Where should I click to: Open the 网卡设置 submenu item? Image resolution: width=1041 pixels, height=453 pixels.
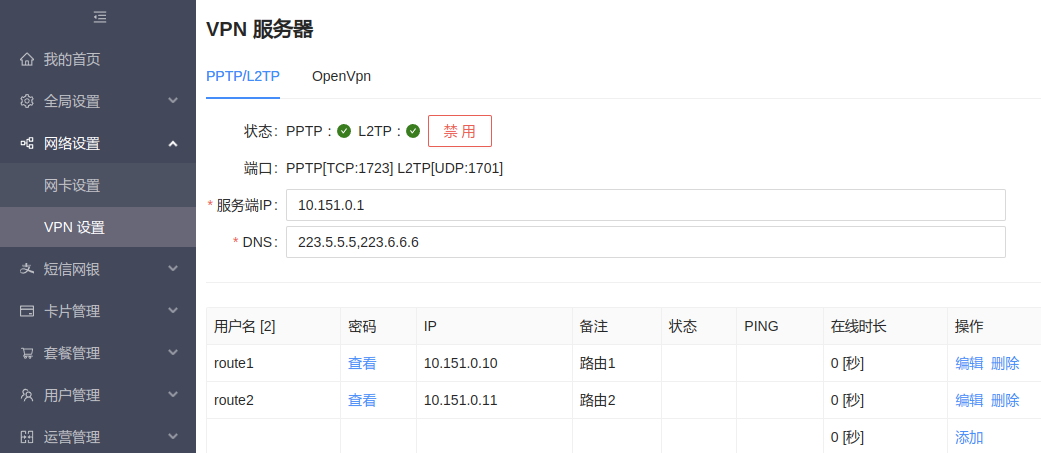[x=72, y=185]
